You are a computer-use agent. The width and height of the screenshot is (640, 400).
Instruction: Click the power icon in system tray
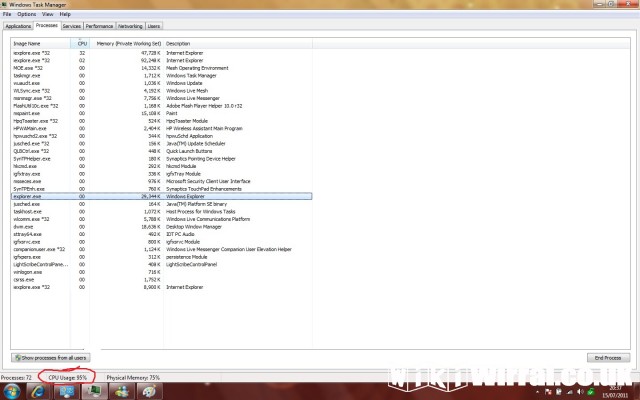(x=559, y=392)
